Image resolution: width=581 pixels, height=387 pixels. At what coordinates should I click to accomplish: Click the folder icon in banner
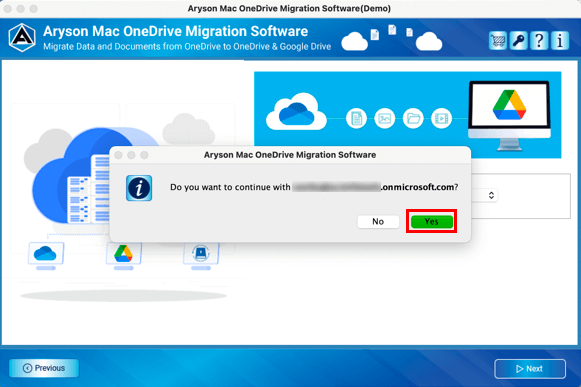point(413,118)
